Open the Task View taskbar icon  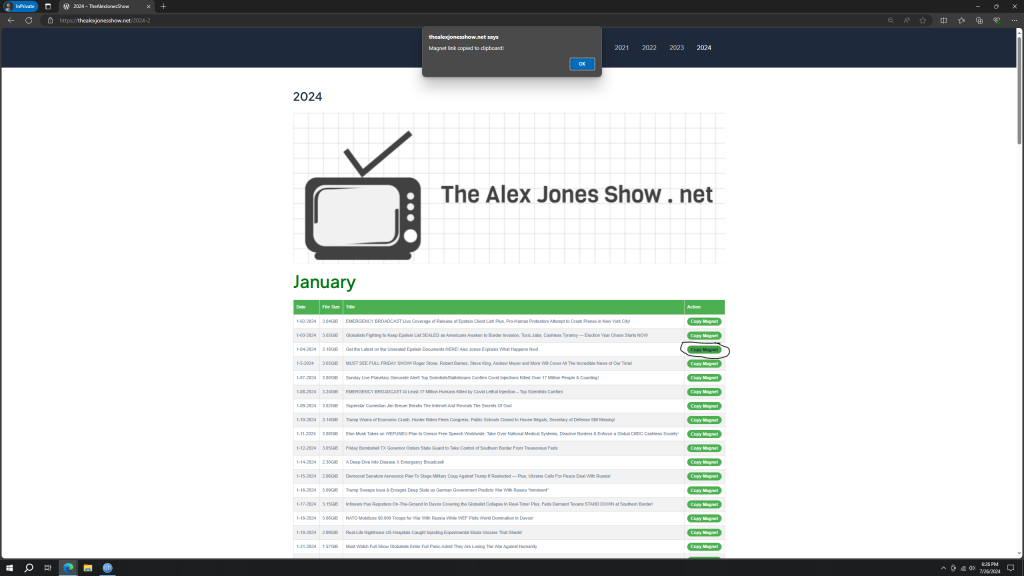[49, 567]
